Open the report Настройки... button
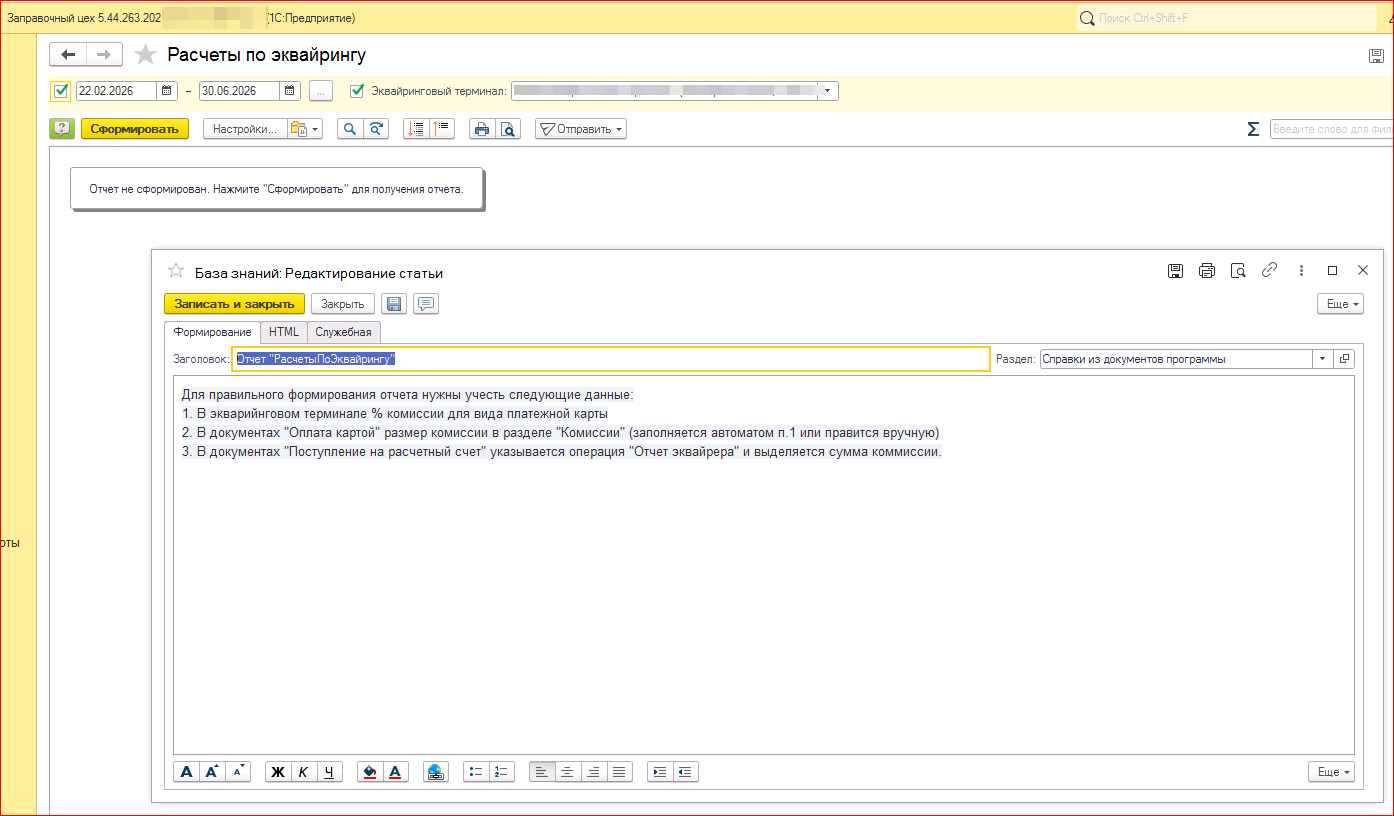Image resolution: width=1394 pixels, height=816 pixels. 245,129
